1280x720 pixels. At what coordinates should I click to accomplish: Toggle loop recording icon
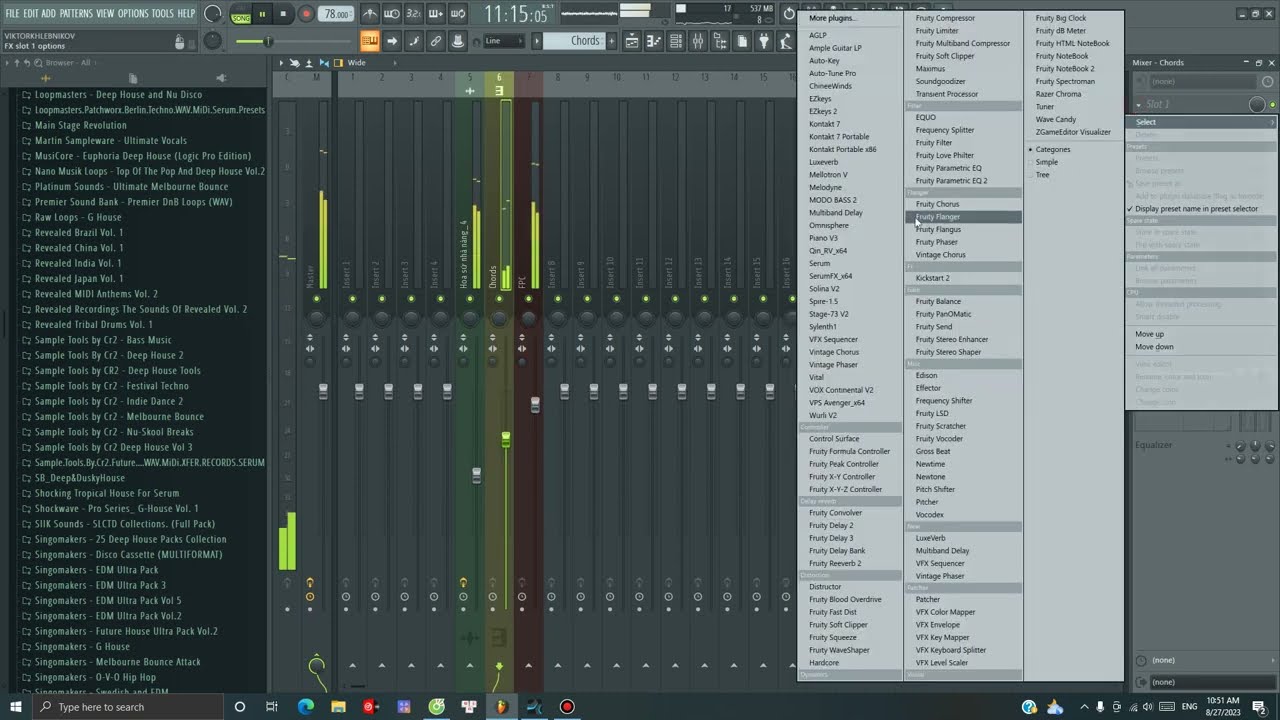pyautogui.click(x=458, y=14)
